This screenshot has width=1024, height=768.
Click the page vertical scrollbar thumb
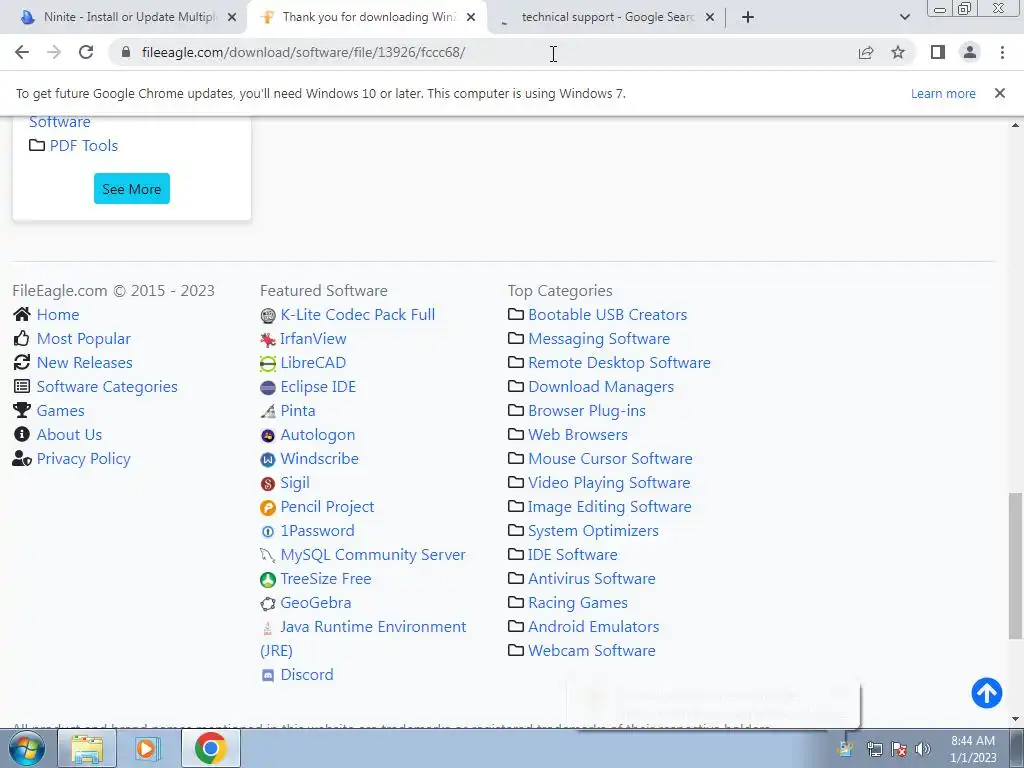click(x=1015, y=566)
